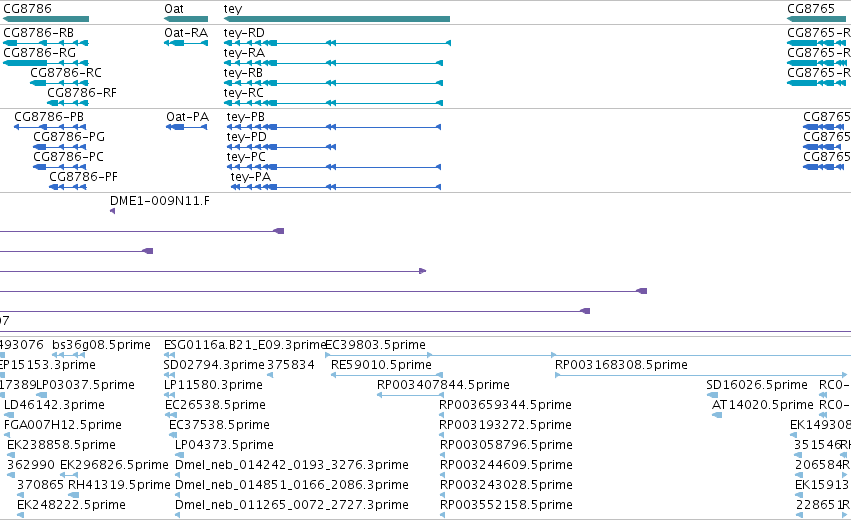Open the EK248222.5prime EST label
The height and width of the screenshot is (520, 851).
[x=71, y=505]
